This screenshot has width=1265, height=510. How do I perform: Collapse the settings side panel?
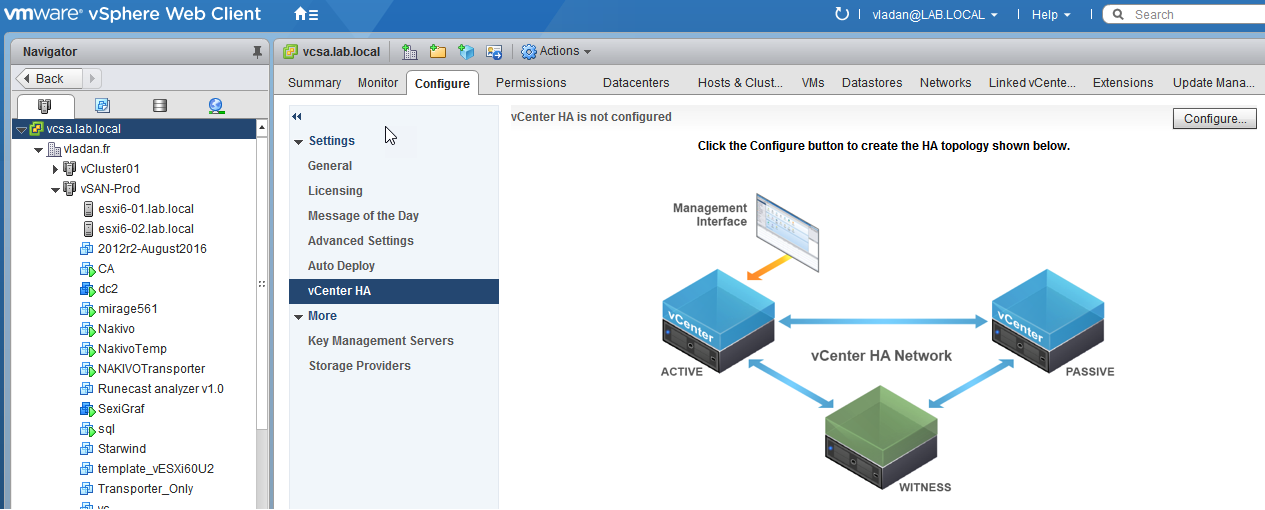coord(297,117)
